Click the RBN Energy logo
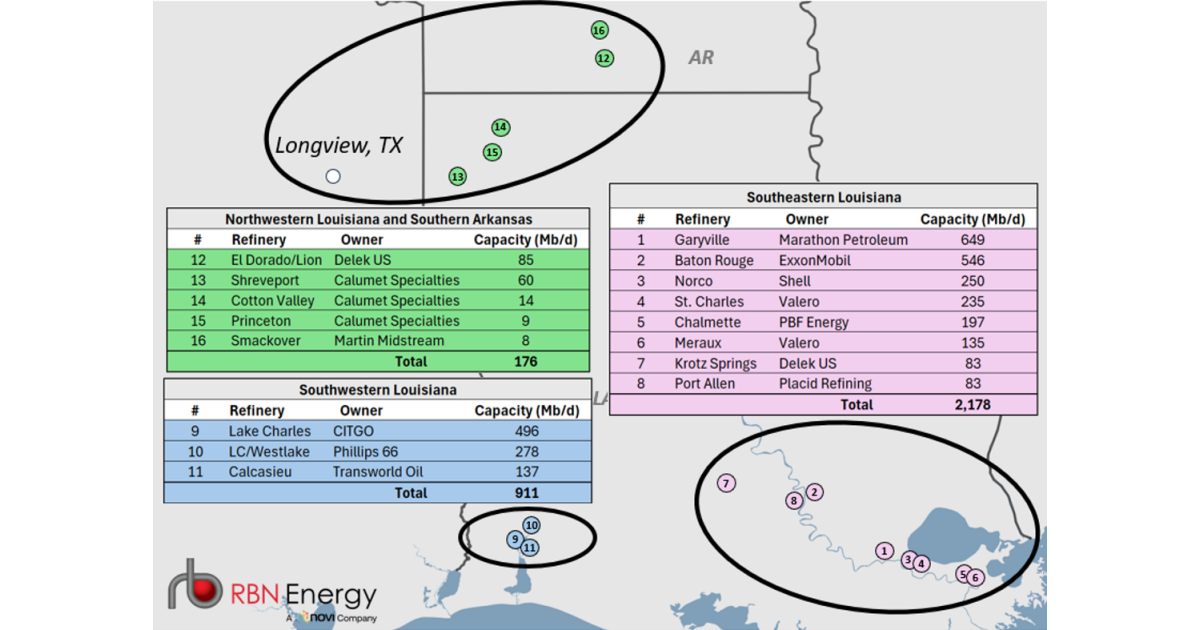Viewport: 1200px width, 630px height. 272,590
